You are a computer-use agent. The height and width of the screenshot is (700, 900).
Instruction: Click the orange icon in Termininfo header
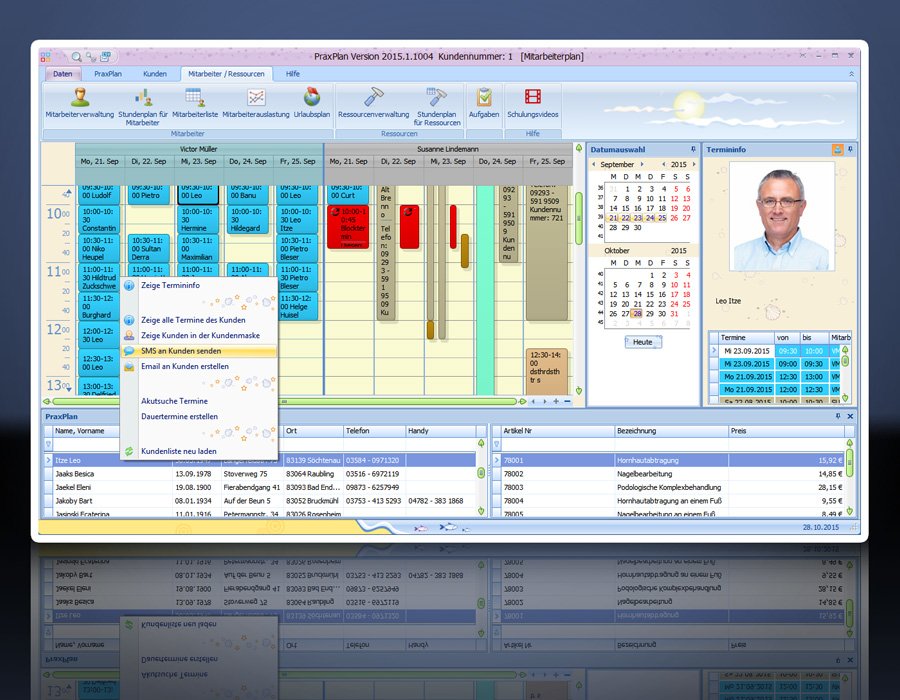pyautogui.click(x=837, y=150)
